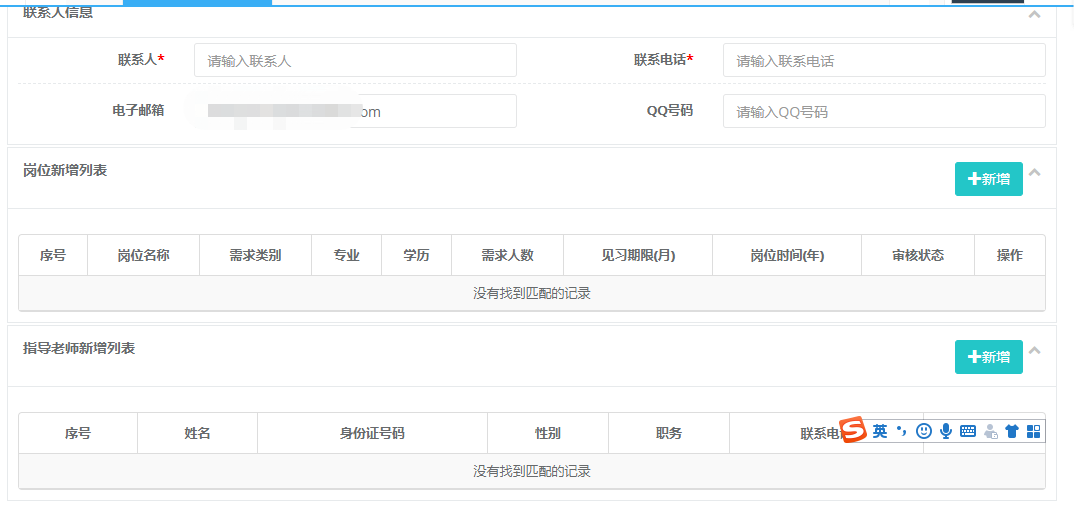Open the Sogou soft keyboard
This screenshot has width=1074, height=523.
pos(967,431)
